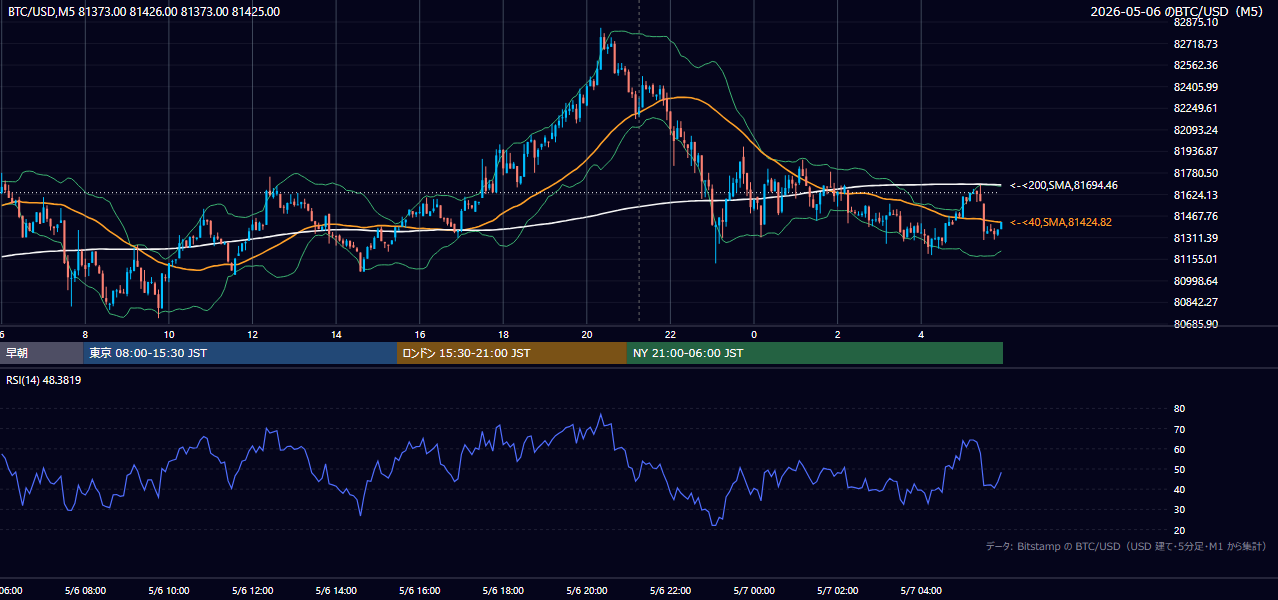Click the 40 SMA label reading 81424.82
Image resolution: width=1278 pixels, height=600 pixels.
pyautogui.click(x=1061, y=222)
